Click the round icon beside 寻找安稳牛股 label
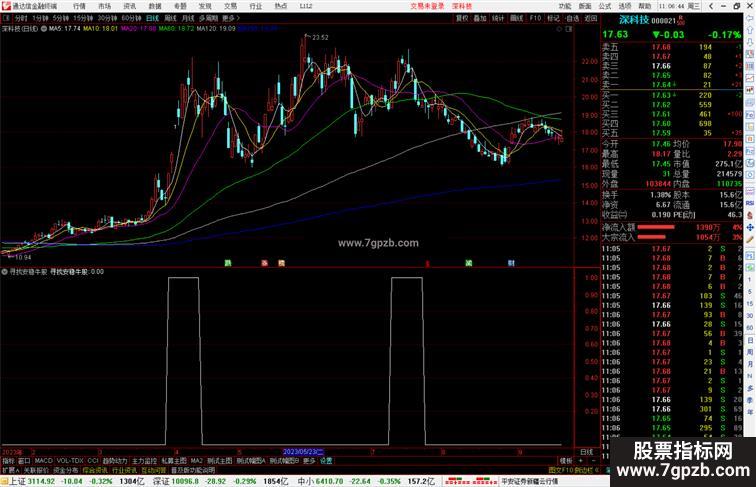Screen dimensions: 756x487 [4, 271]
